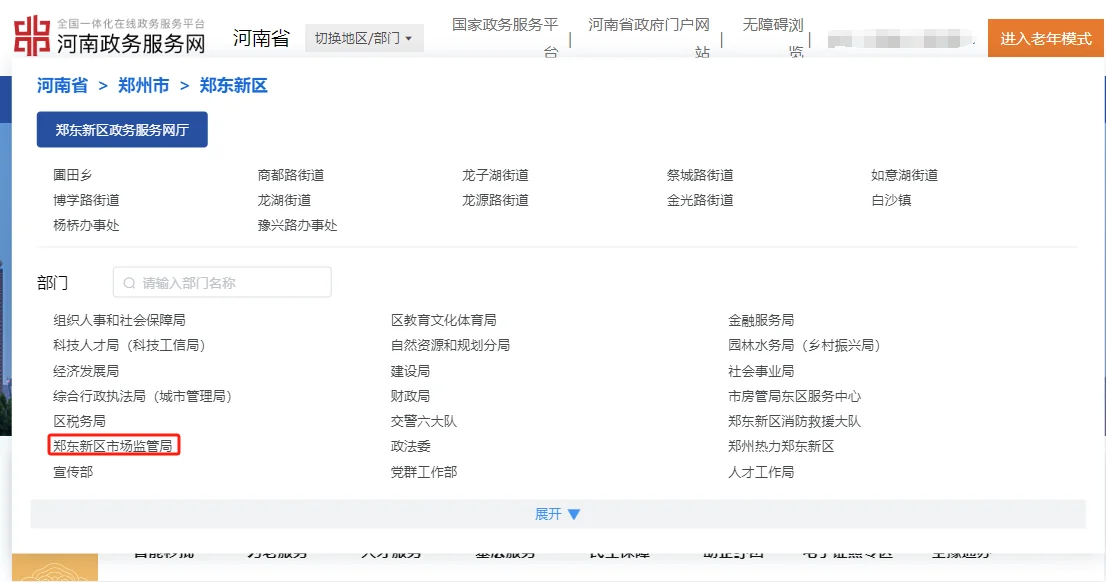Focus the 请输入部门名称 search field
1106x582 pixels.
click(222, 282)
